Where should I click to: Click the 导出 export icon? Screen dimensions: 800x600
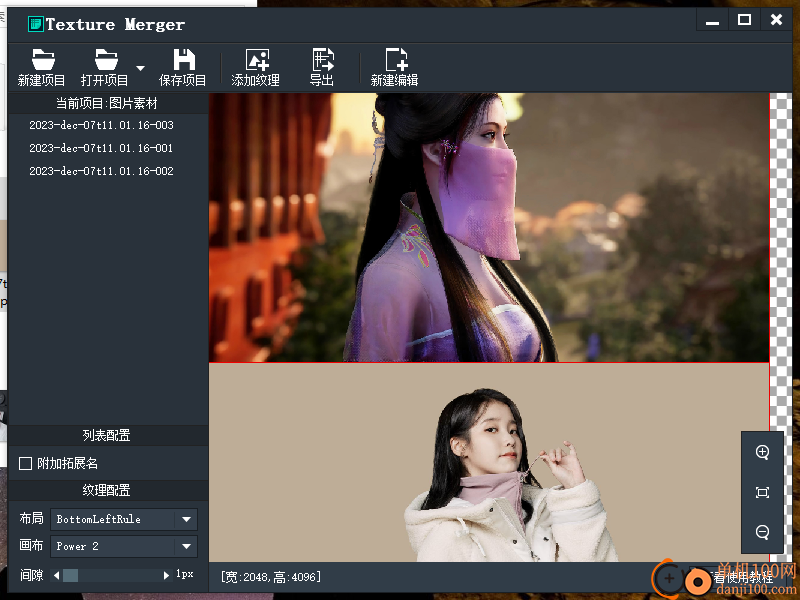pos(323,60)
